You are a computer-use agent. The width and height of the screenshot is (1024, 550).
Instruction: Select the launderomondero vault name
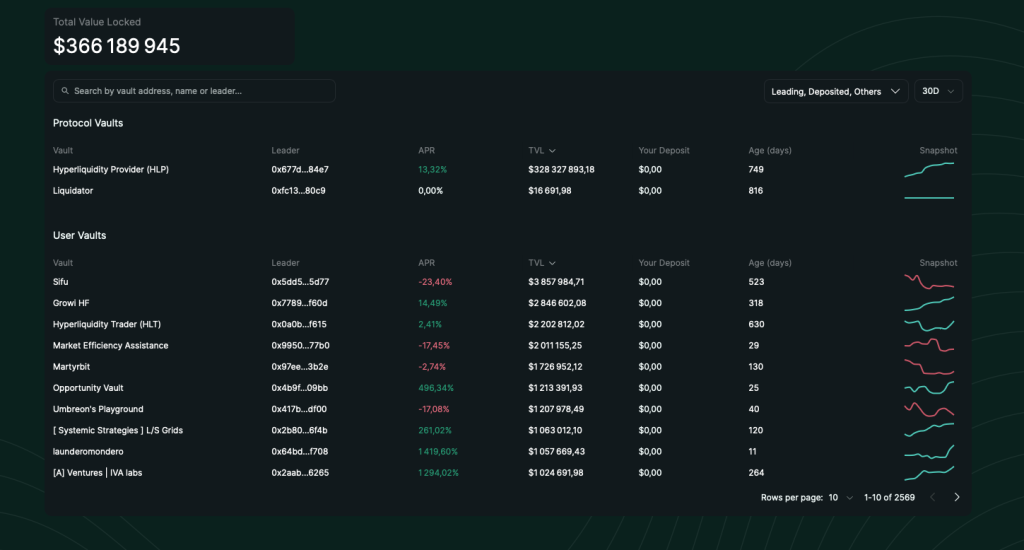click(x=88, y=451)
